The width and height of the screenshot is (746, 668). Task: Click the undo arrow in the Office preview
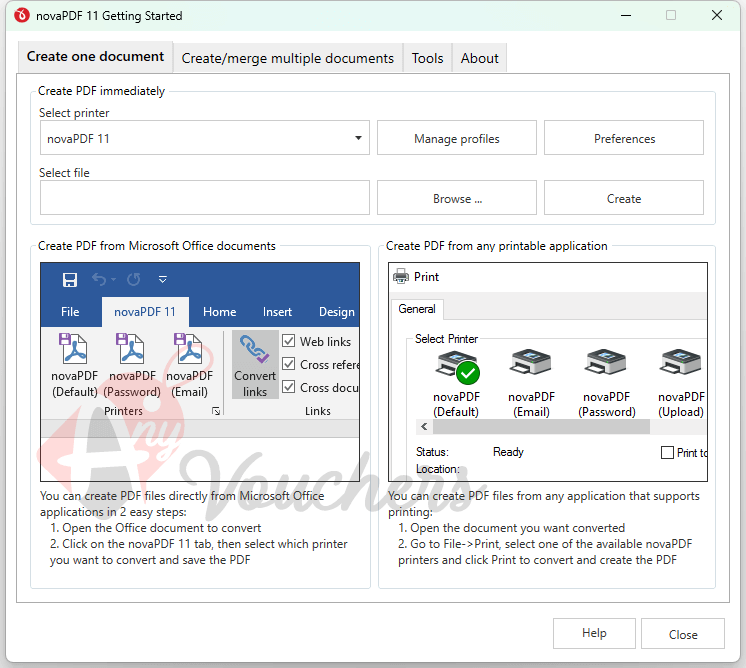tap(99, 279)
